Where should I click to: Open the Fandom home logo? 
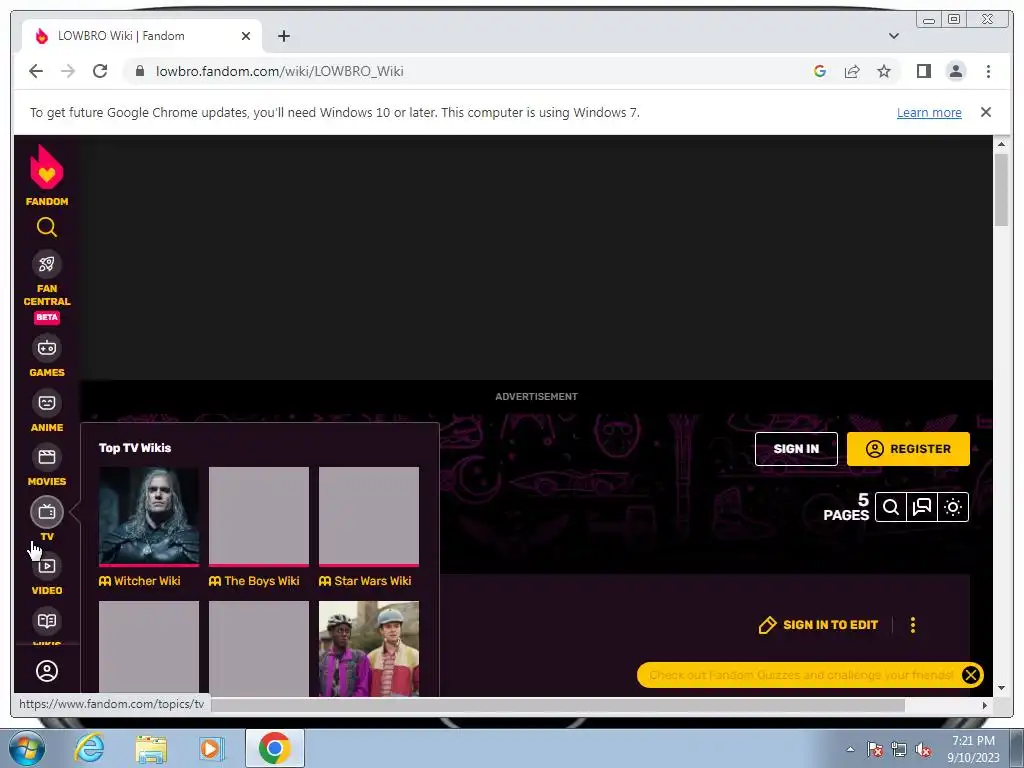coord(46,175)
